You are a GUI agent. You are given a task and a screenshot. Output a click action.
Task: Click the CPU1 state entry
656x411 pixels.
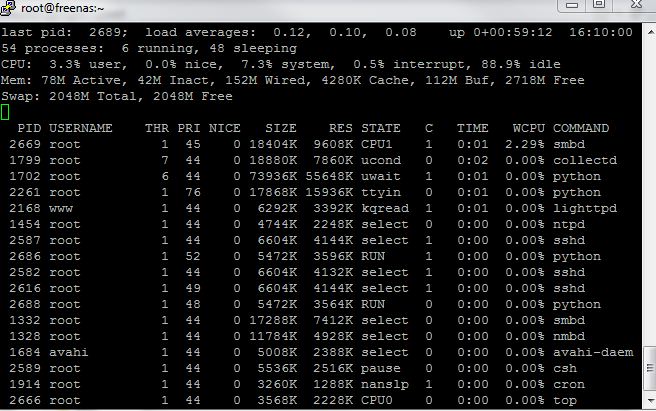pos(377,144)
